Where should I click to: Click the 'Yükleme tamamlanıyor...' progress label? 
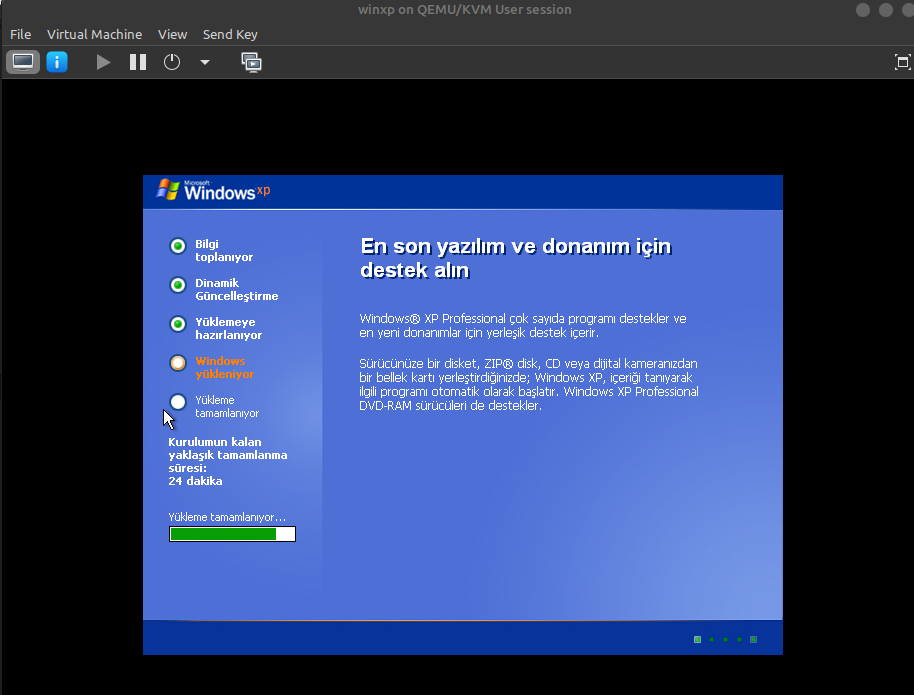[x=227, y=517]
